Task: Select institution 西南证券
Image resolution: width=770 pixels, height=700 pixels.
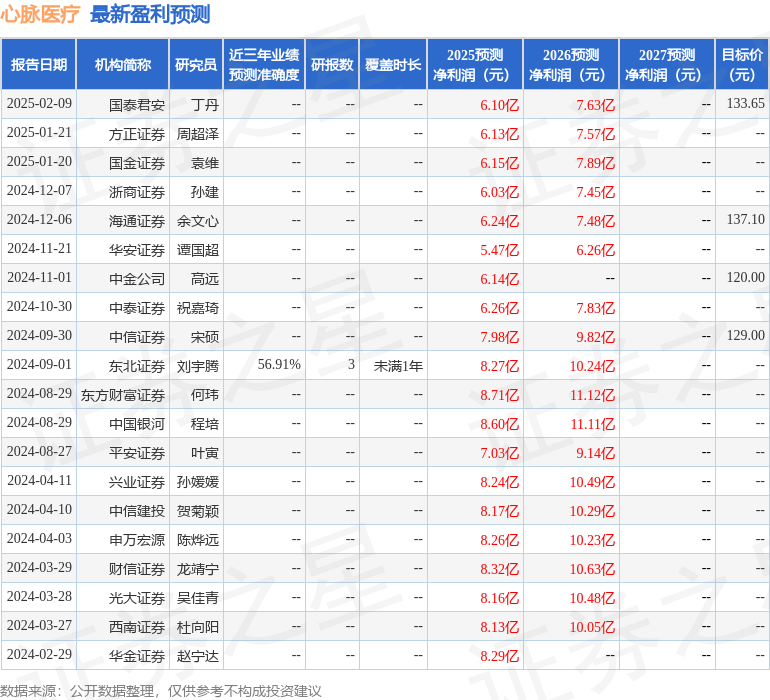Action: point(137,627)
